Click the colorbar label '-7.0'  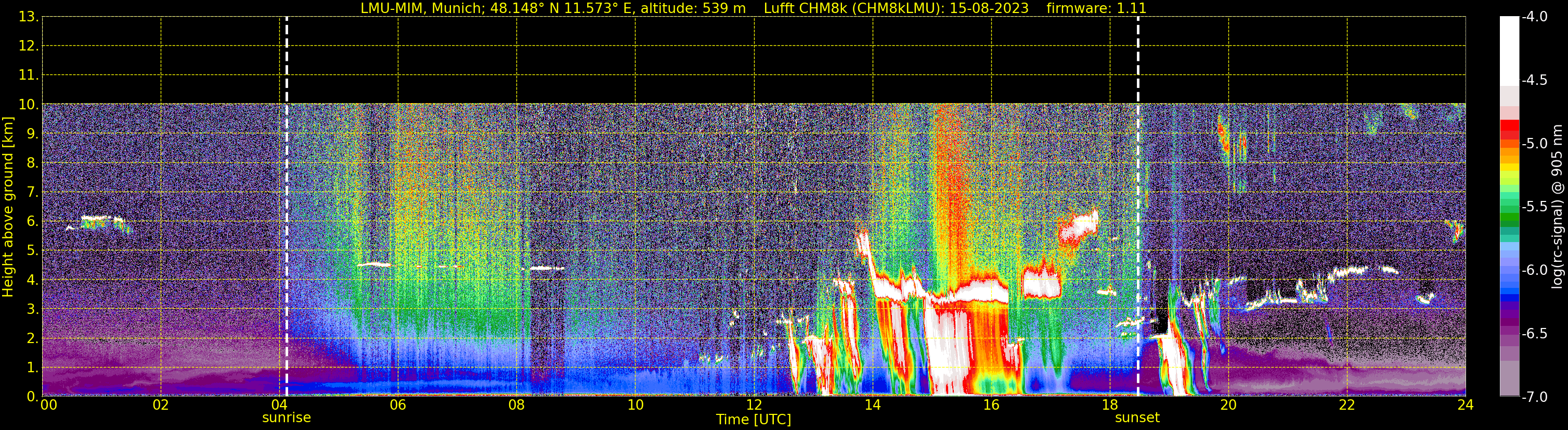pos(1535,397)
